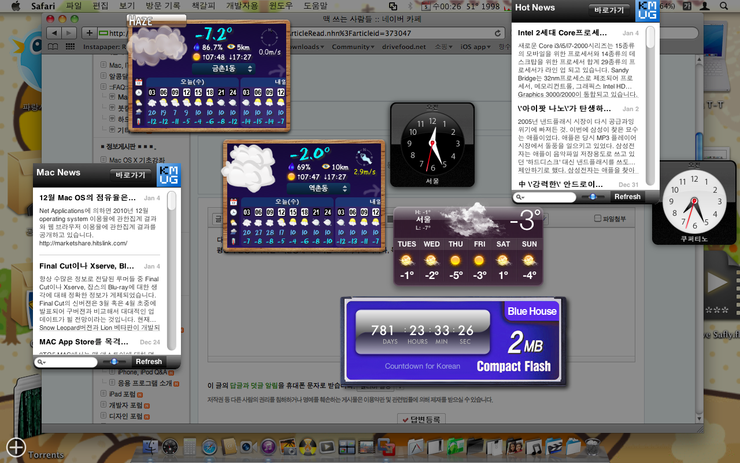Open the yellow Burn app in Dock
This screenshot has width=740, height=463.
pyautogui.click(x=307, y=446)
